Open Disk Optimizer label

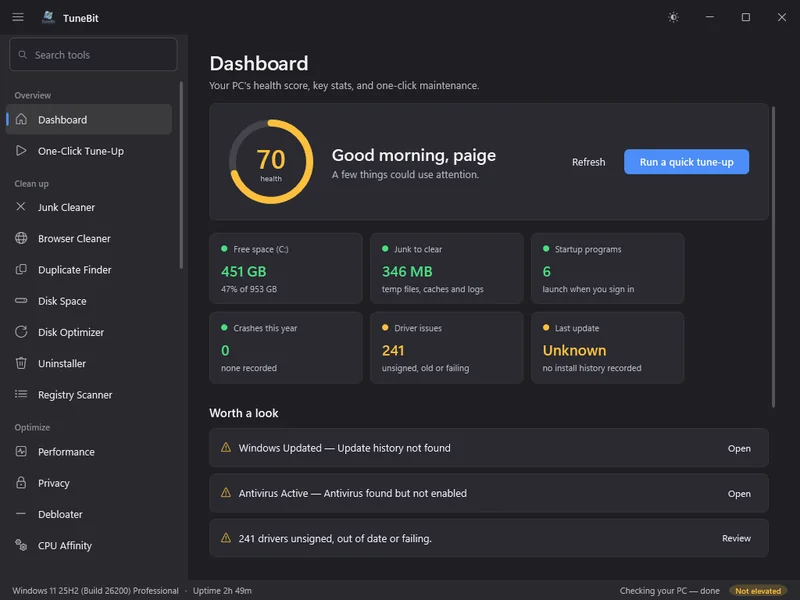[x=71, y=332]
